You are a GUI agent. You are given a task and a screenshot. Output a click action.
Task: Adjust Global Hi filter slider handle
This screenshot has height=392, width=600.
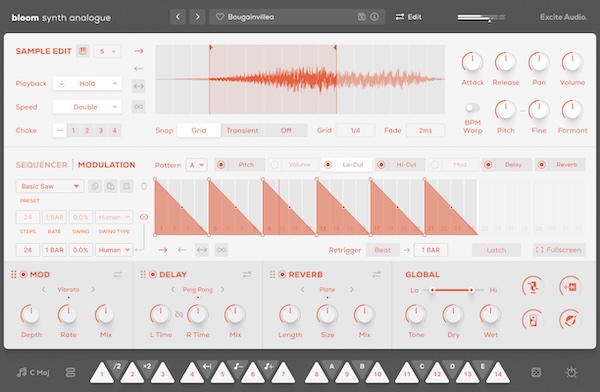[471, 290]
